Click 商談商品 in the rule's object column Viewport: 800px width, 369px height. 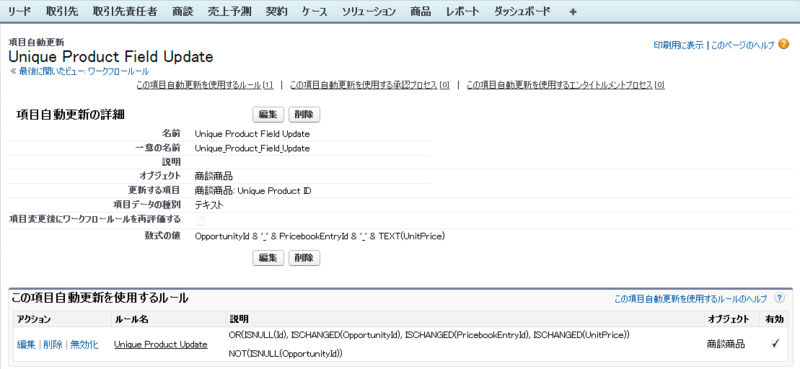pyautogui.click(x=726, y=345)
